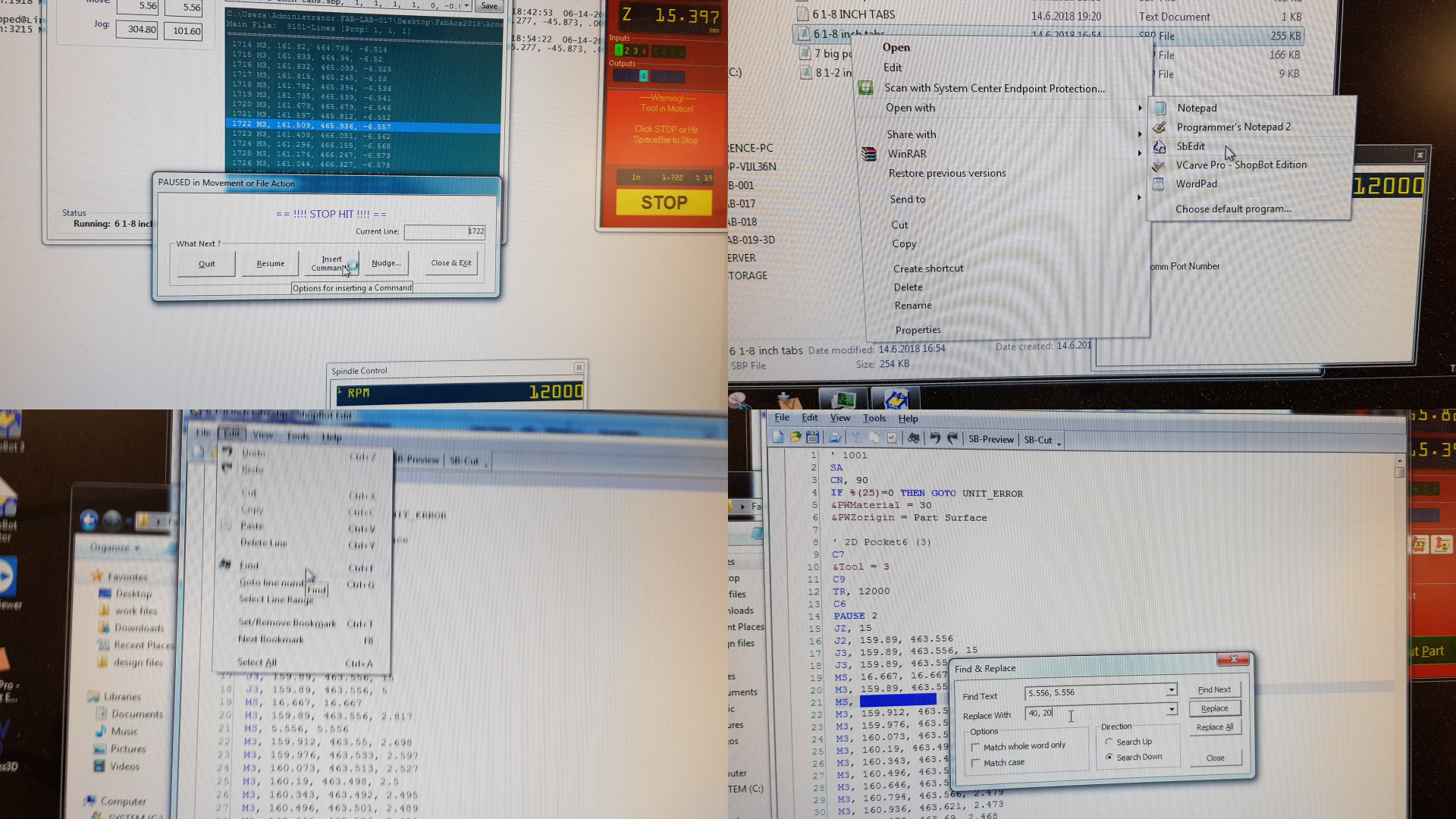Open the Tools menu in SbEdit
This screenshot has height=819, width=1456.
pos(874,419)
